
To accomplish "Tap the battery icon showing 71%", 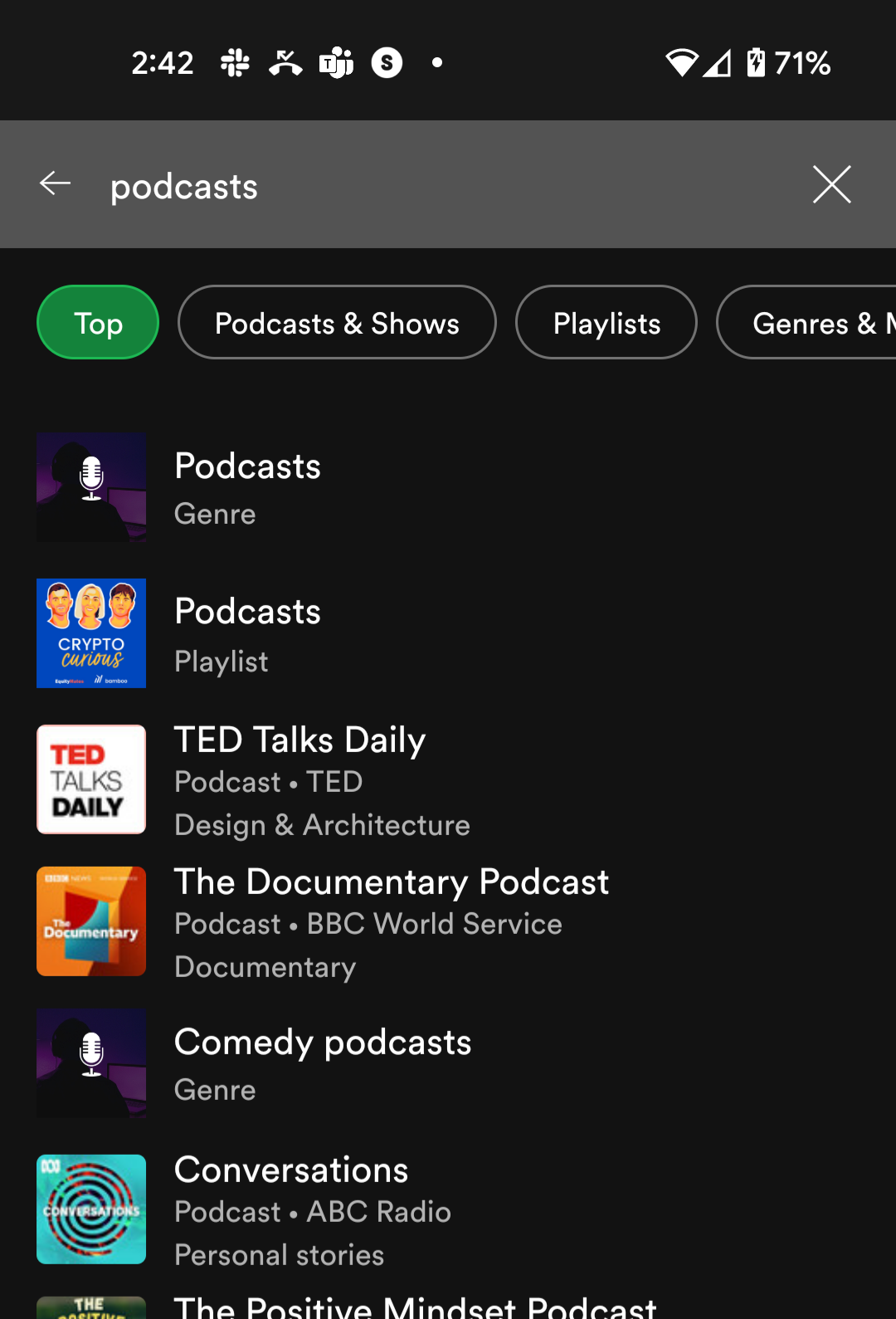I will [755, 62].
